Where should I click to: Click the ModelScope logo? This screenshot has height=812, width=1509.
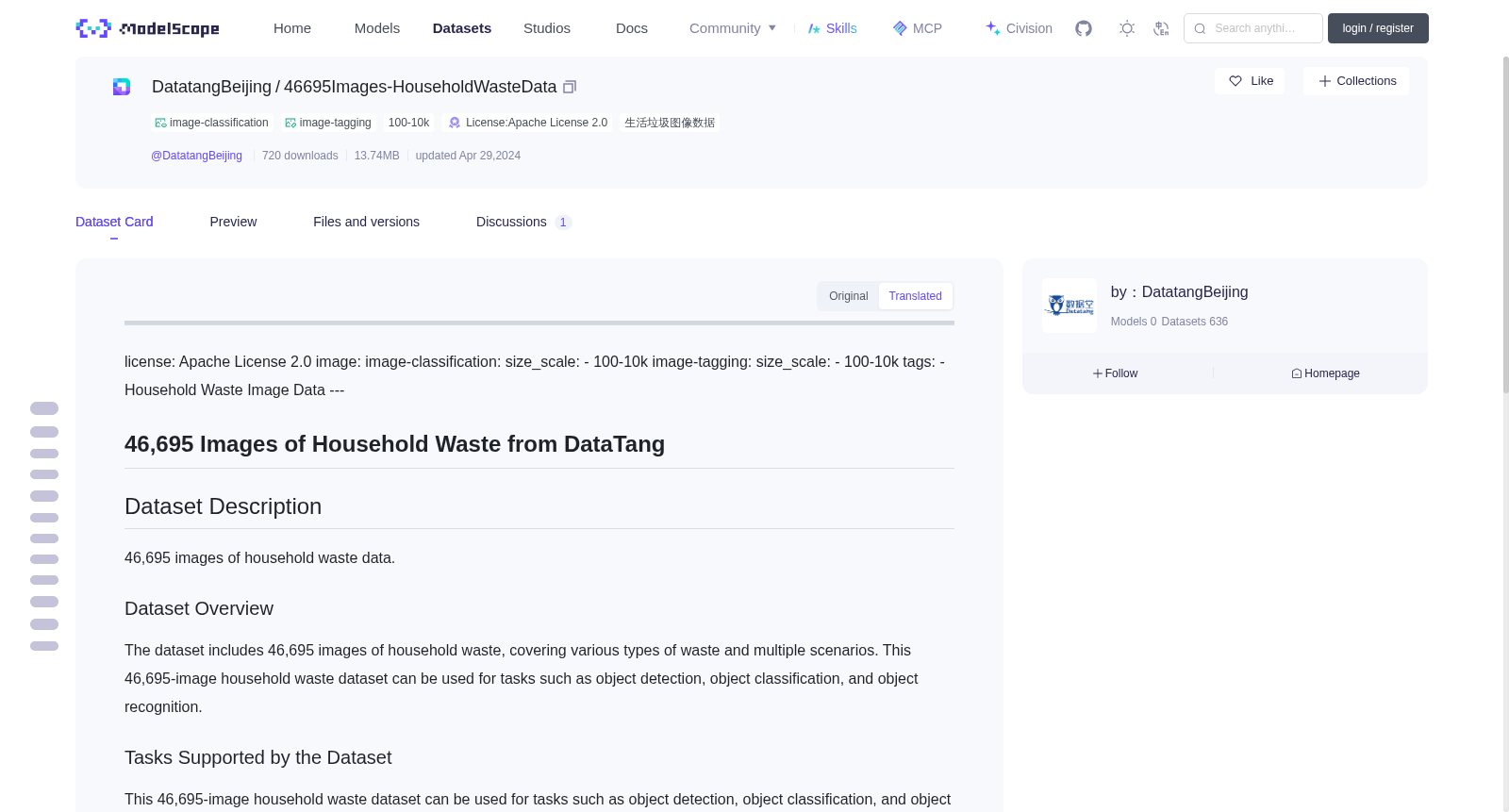[147, 28]
